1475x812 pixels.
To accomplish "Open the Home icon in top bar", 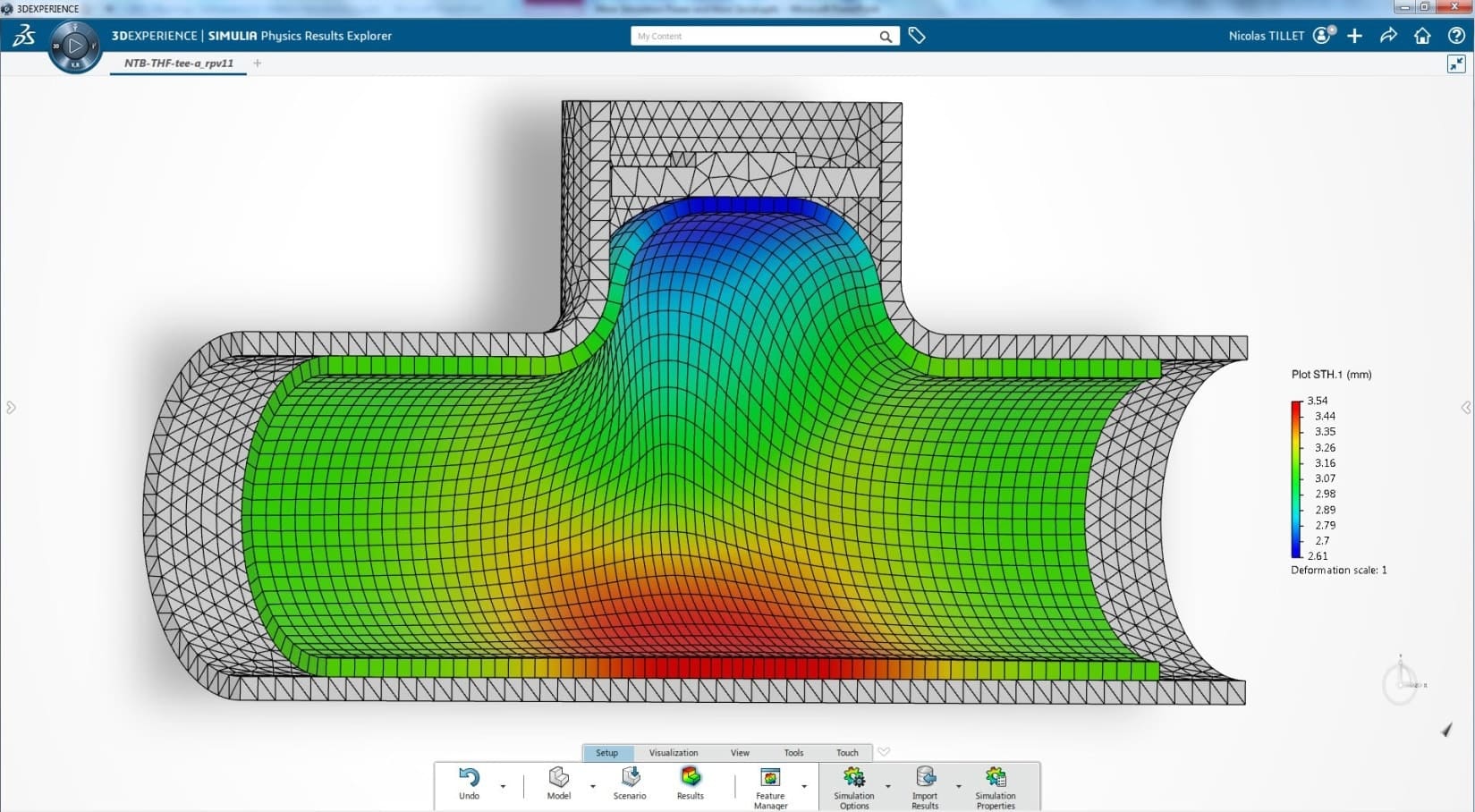I will coord(1422,36).
